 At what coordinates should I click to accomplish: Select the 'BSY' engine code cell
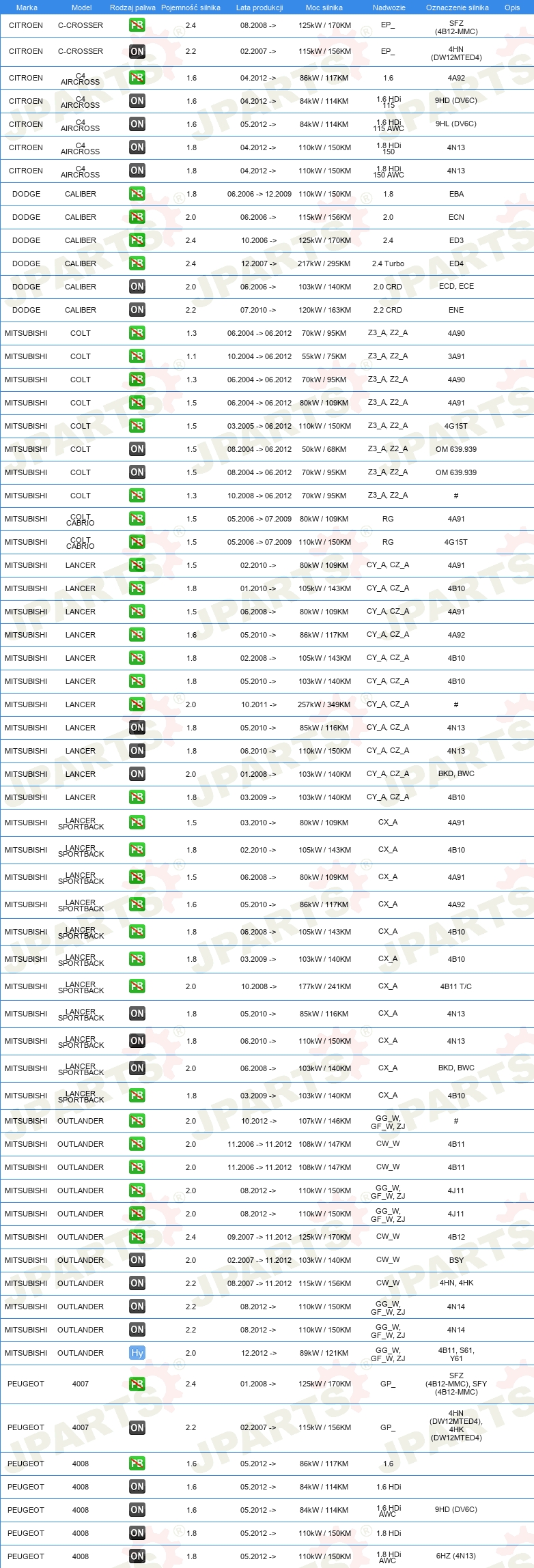[456, 1260]
